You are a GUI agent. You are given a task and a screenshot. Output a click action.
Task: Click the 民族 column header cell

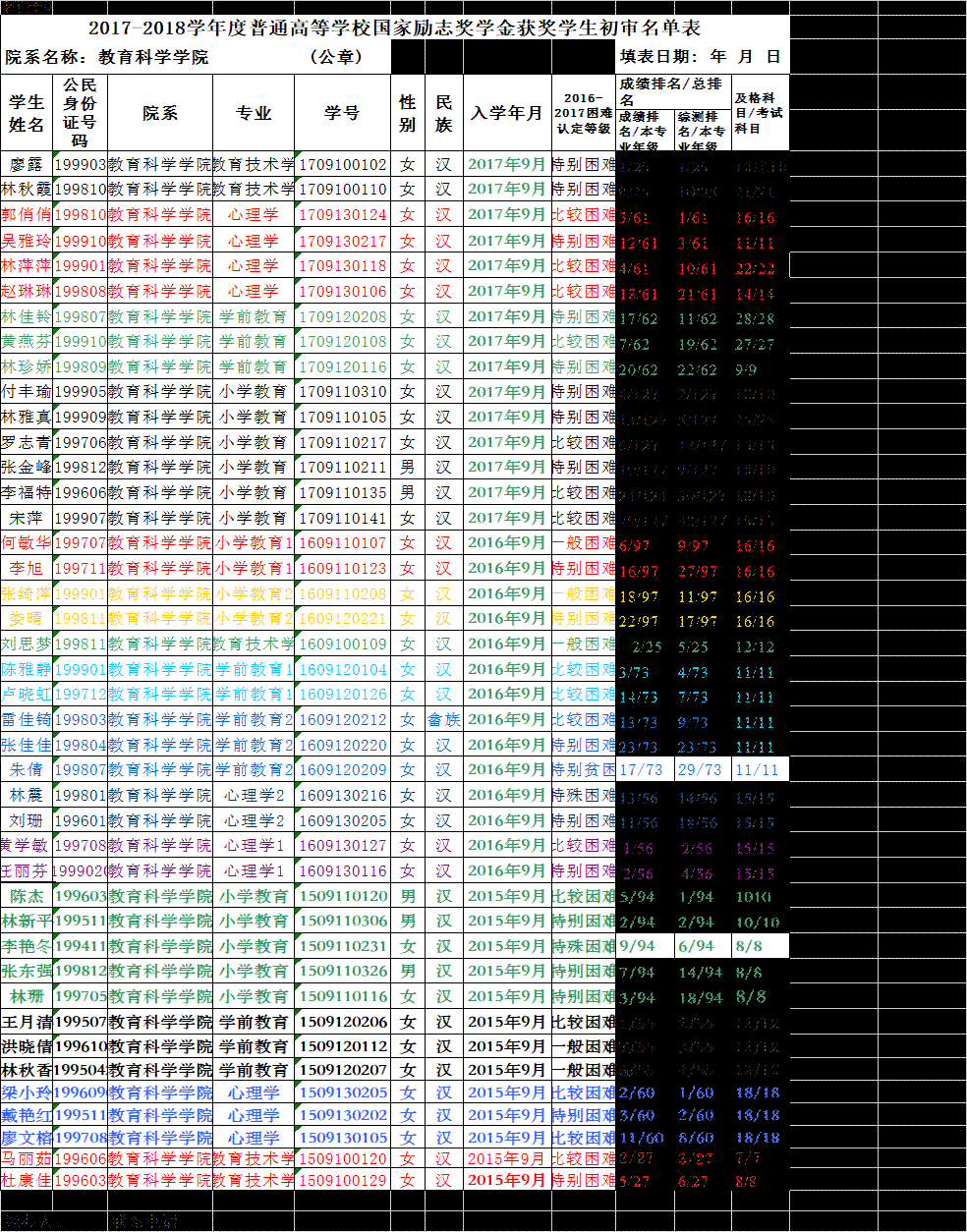click(444, 113)
